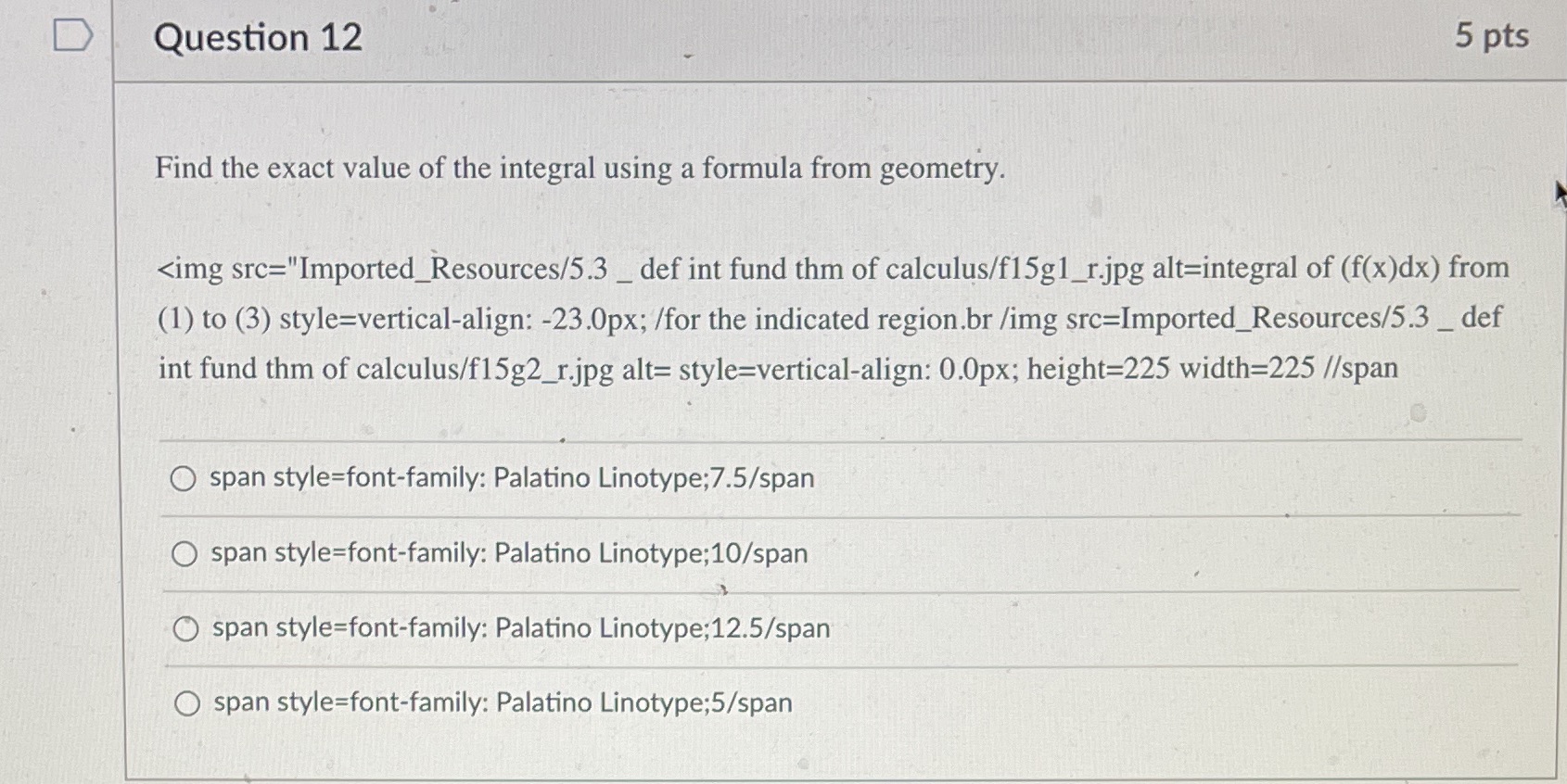Select the answer option with value 10
Image resolution: width=1567 pixels, height=784 pixels.
coord(186,553)
